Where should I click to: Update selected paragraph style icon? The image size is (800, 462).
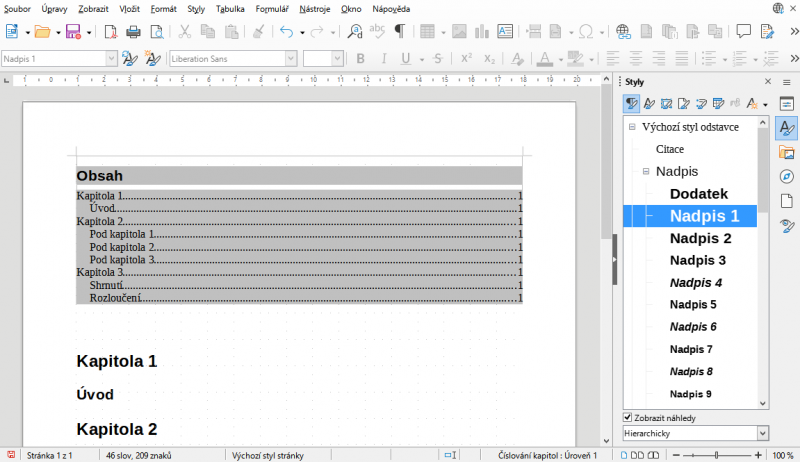pos(130,59)
